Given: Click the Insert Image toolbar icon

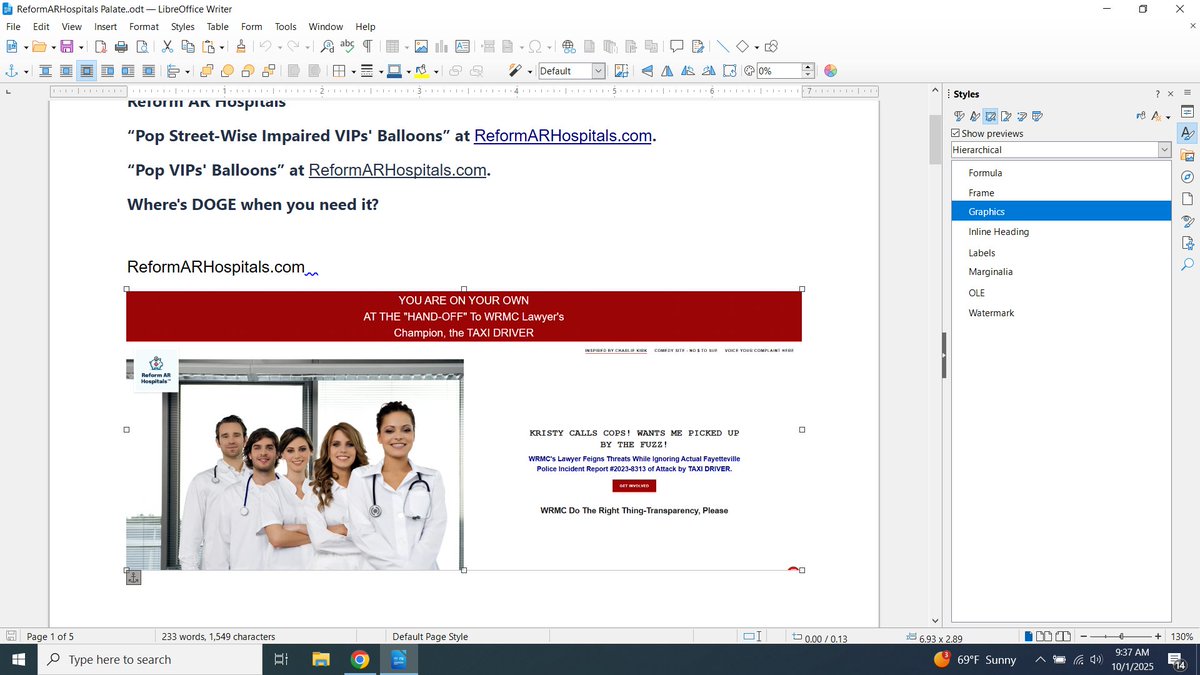Looking at the screenshot, I should coord(421,46).
